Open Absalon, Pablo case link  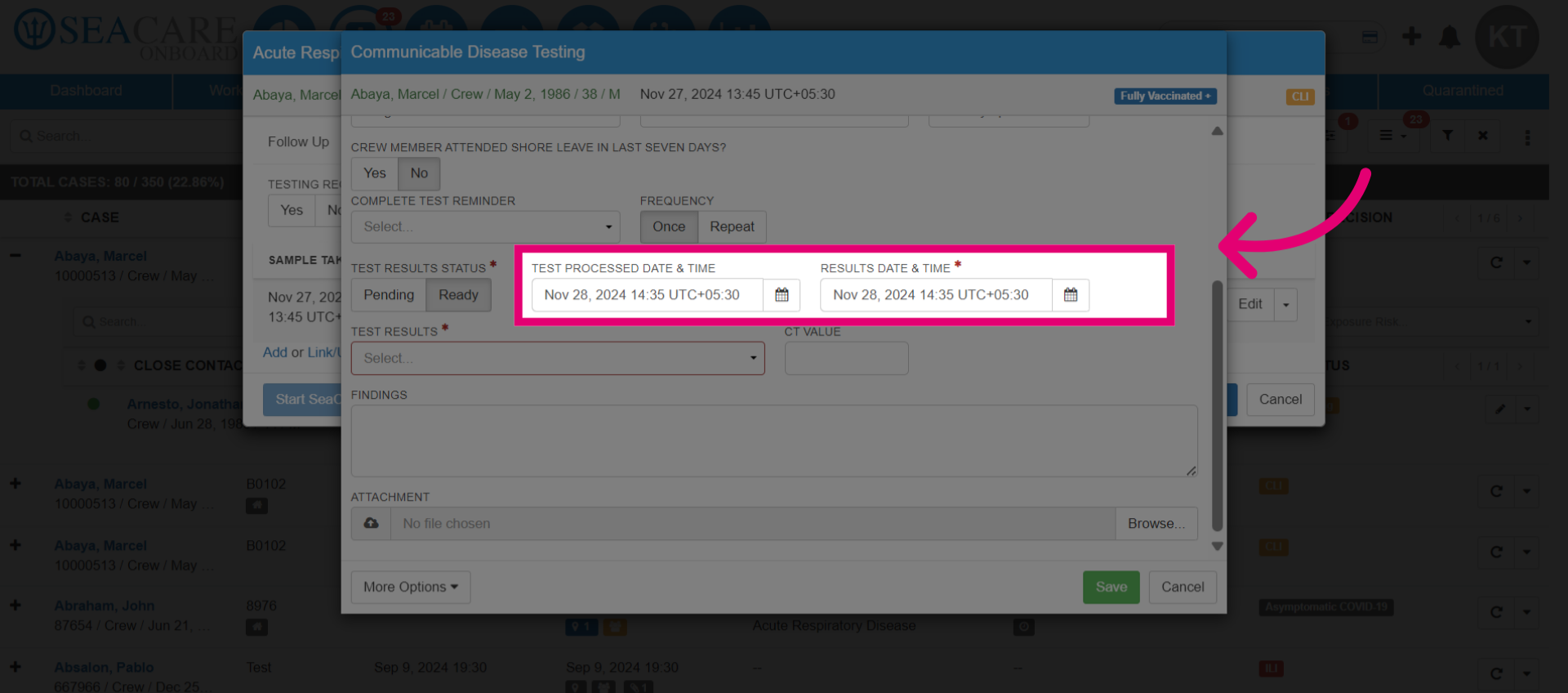(104, 668)
